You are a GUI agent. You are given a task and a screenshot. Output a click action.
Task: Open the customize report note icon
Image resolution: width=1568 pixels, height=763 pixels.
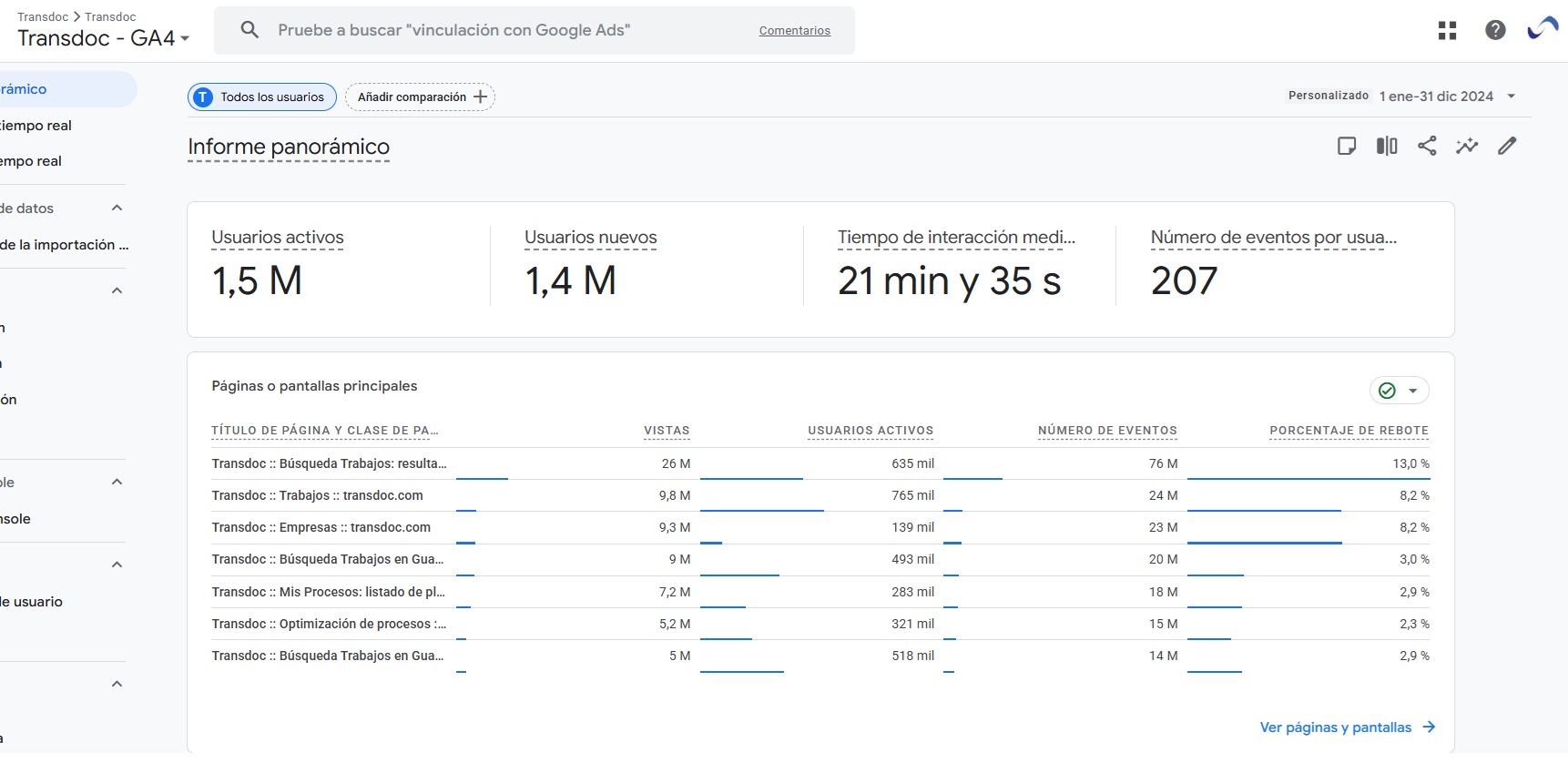click(x=1347, y=146)
